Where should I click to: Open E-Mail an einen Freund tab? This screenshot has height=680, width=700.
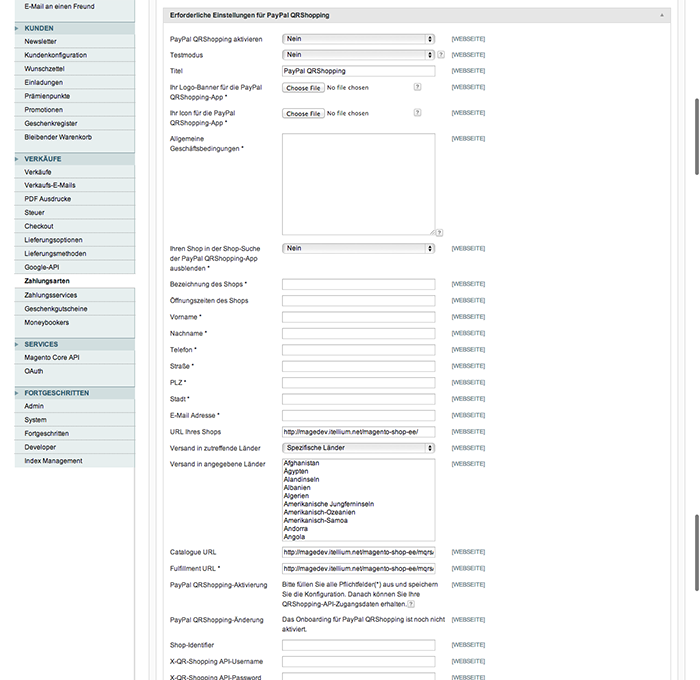click(x=75, y=7)
